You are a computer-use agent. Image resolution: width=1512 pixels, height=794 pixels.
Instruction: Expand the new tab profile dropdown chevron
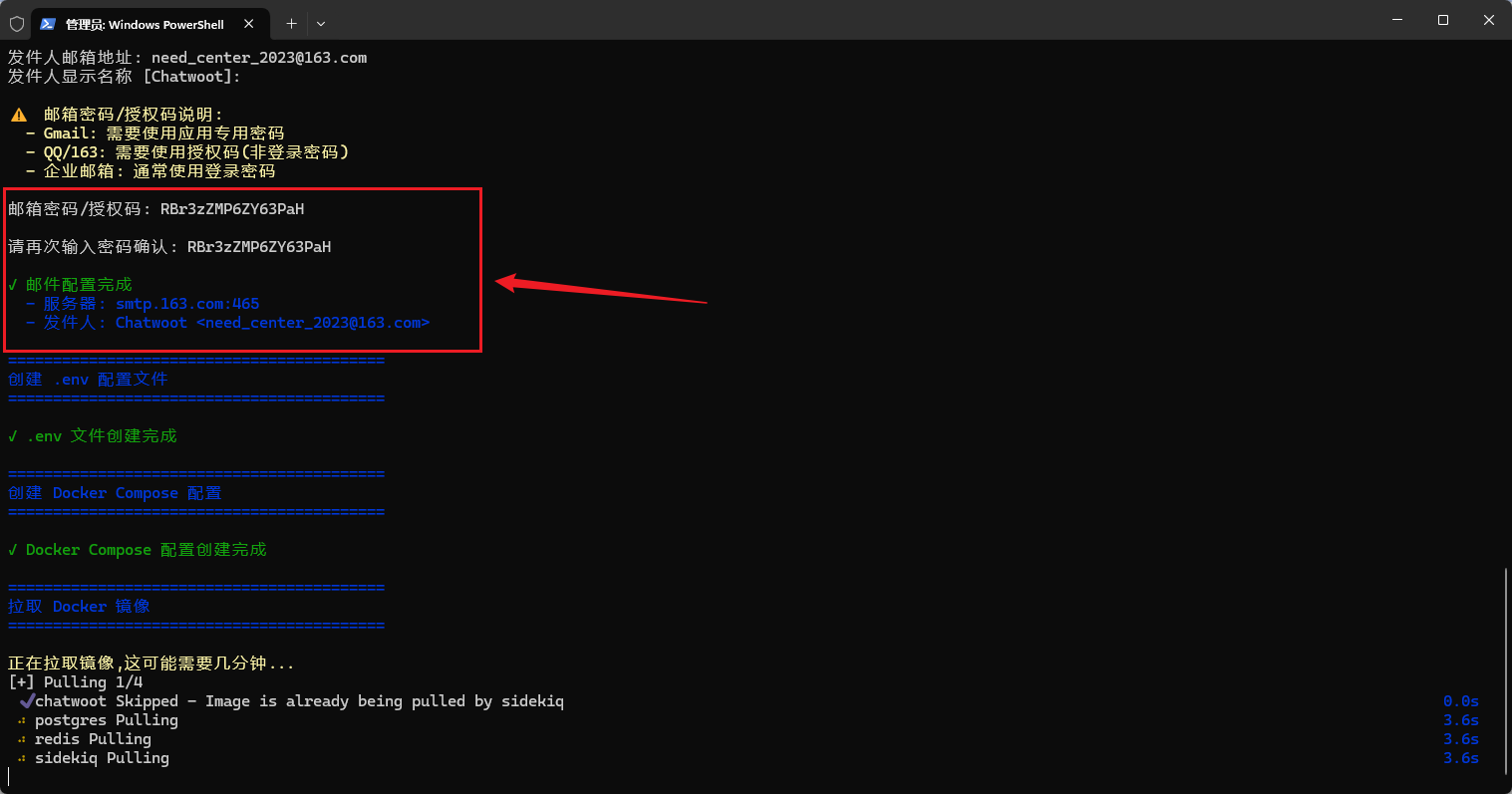321,24
